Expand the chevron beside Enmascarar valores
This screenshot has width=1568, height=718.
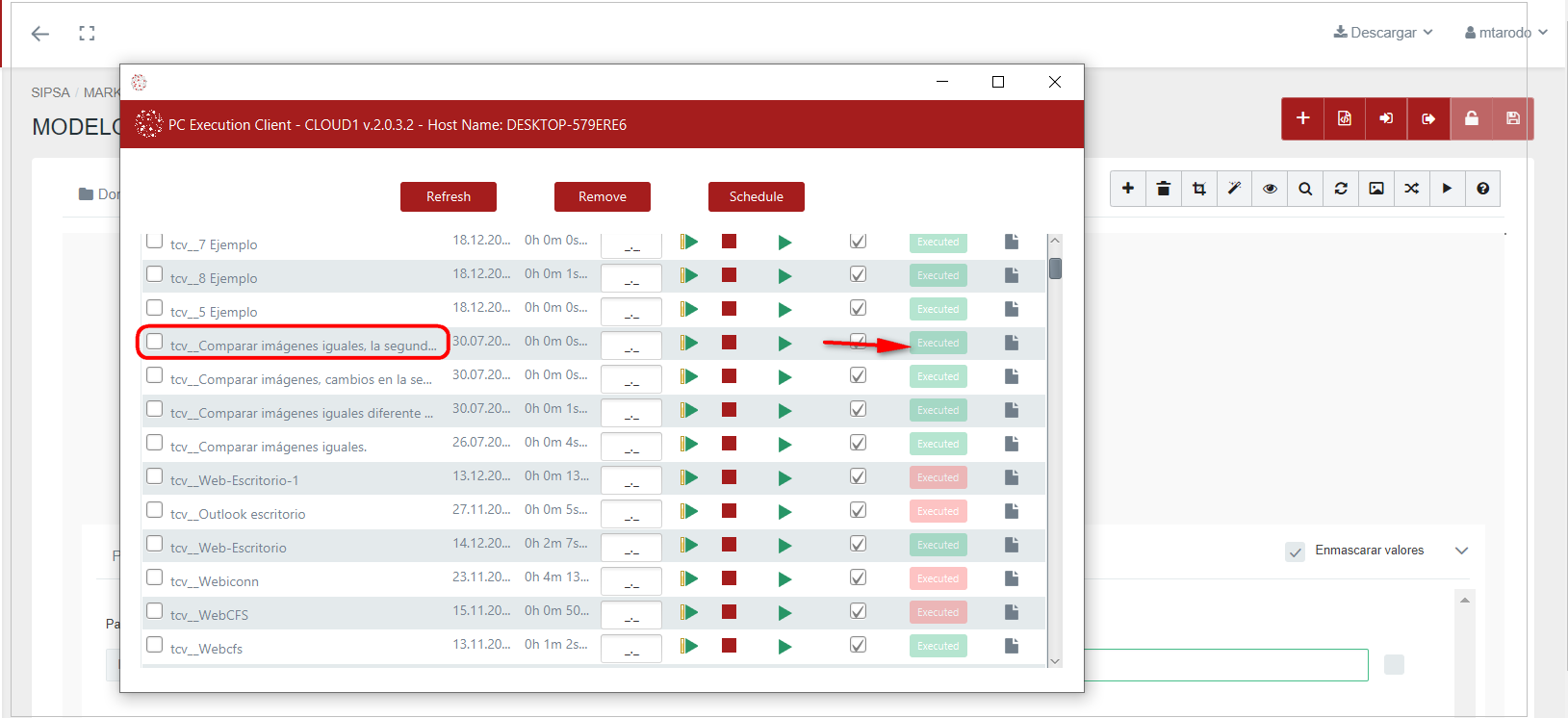pyautogui.click(x=1461, y=551)
